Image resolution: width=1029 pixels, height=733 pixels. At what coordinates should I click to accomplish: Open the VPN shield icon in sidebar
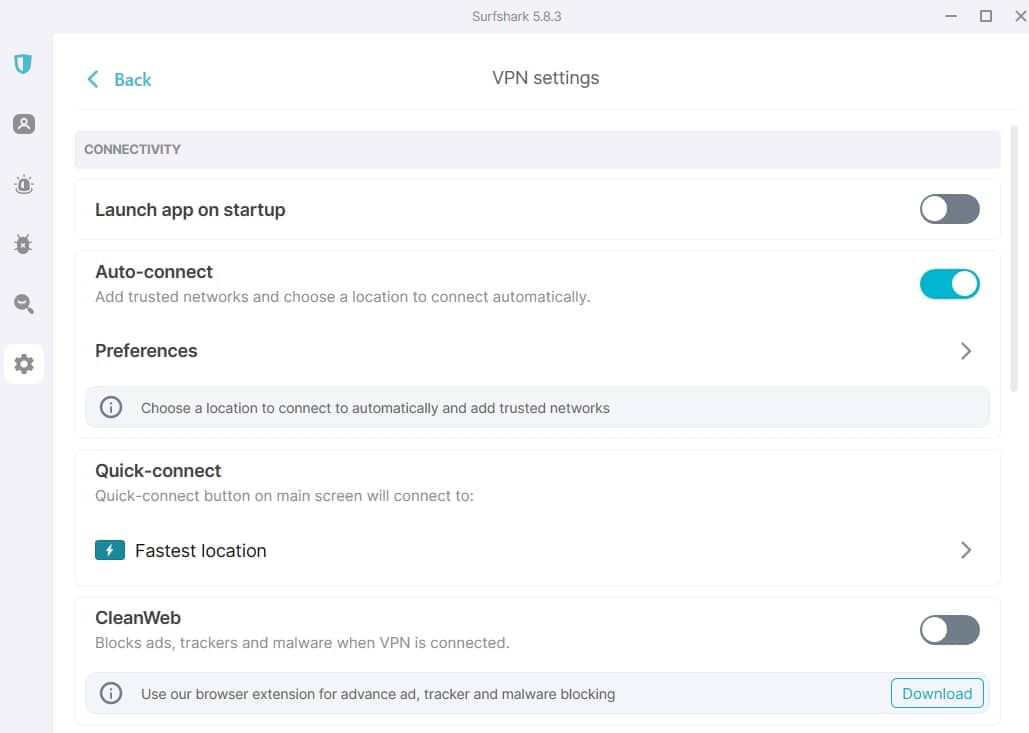coord(23,64)
